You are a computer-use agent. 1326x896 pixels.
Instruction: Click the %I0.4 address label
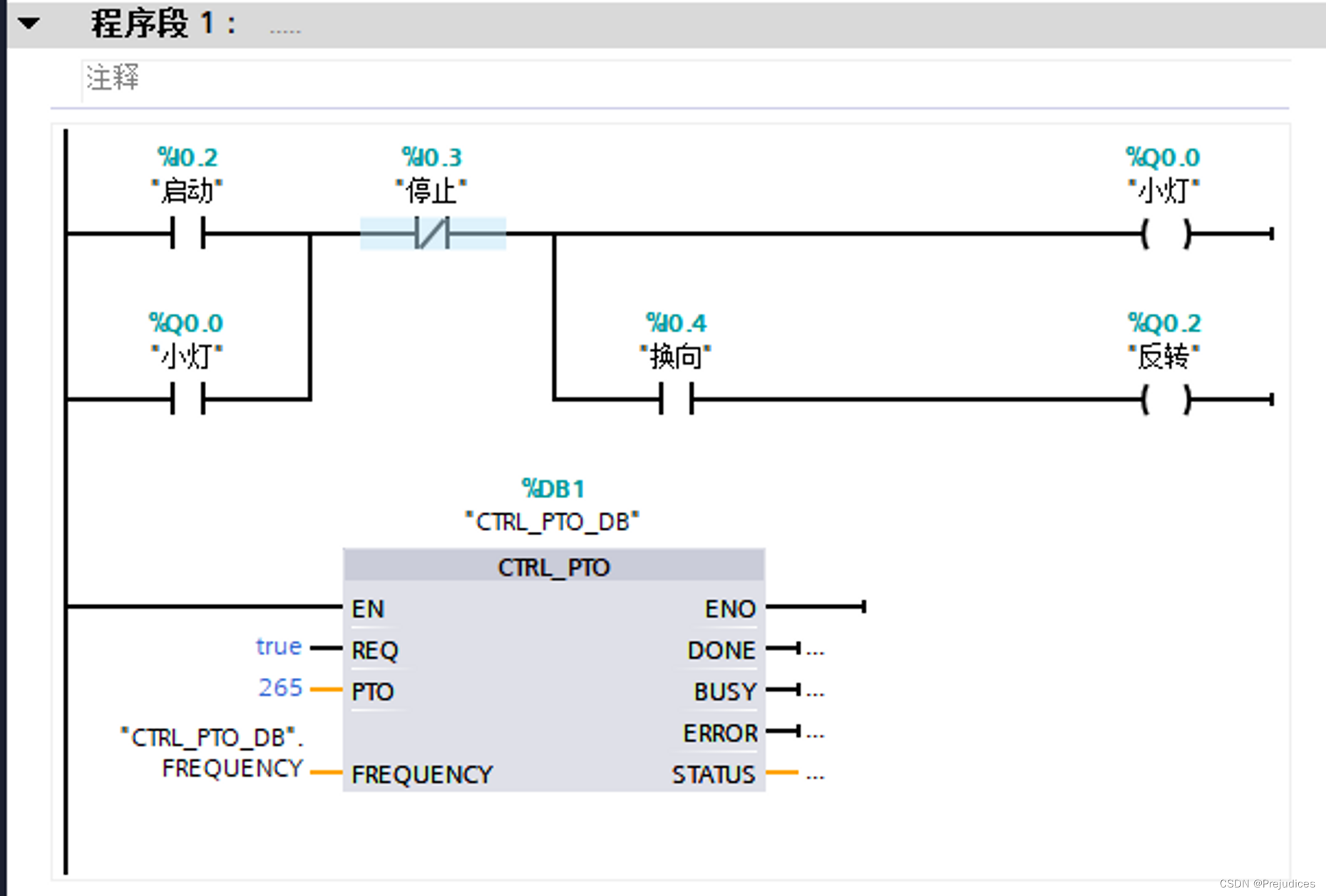coord(676,323)
